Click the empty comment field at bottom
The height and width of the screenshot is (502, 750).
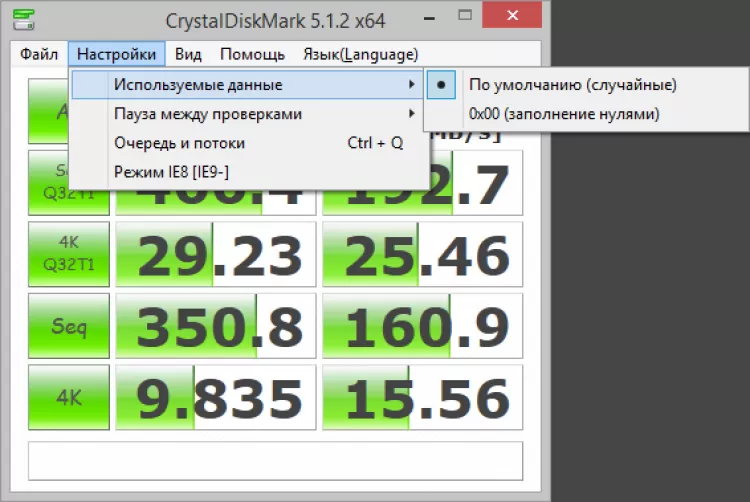click(x=276, y=461)
